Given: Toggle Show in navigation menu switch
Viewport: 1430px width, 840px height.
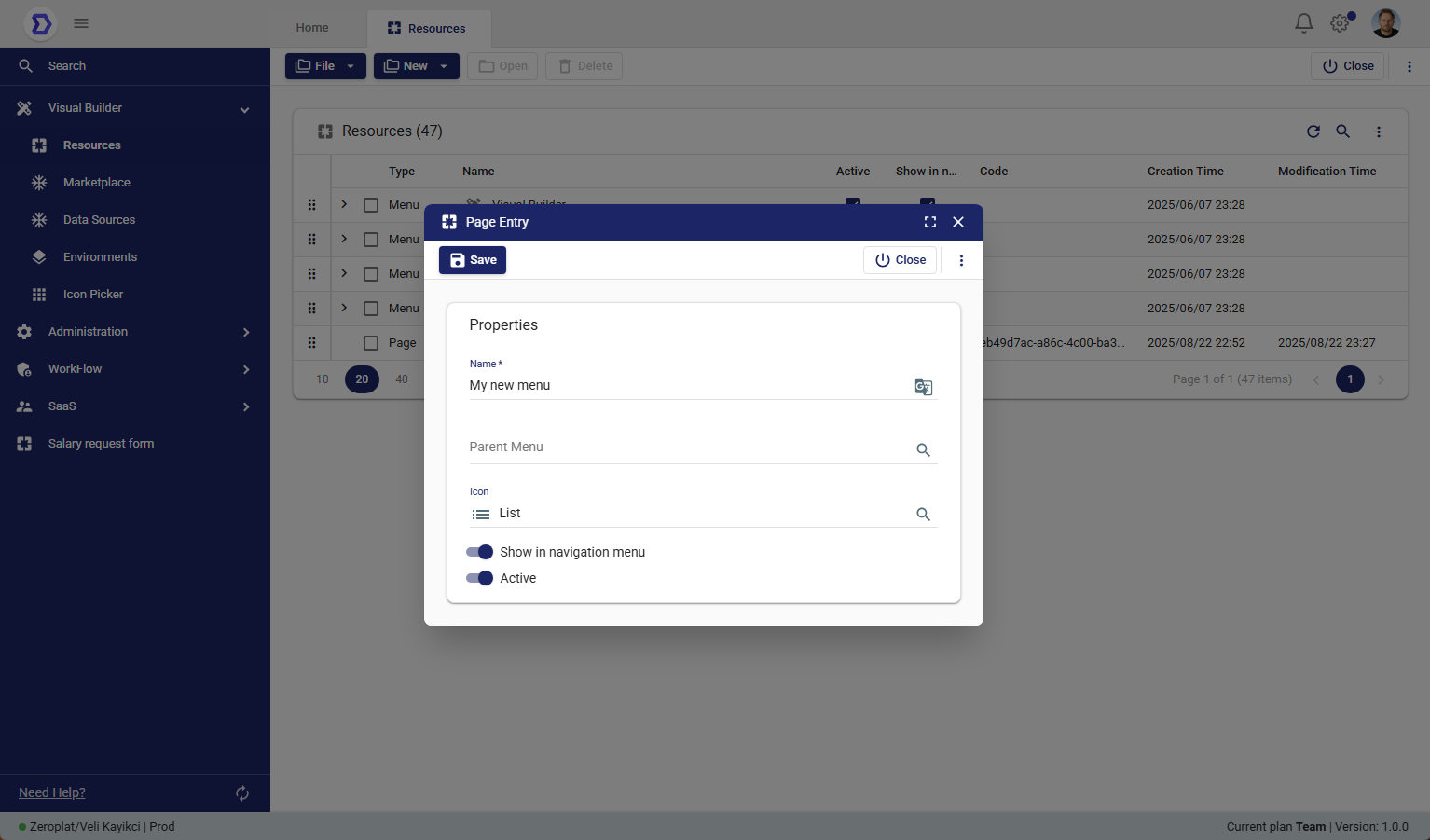Looking at the screenshot, I should [480, 552].
